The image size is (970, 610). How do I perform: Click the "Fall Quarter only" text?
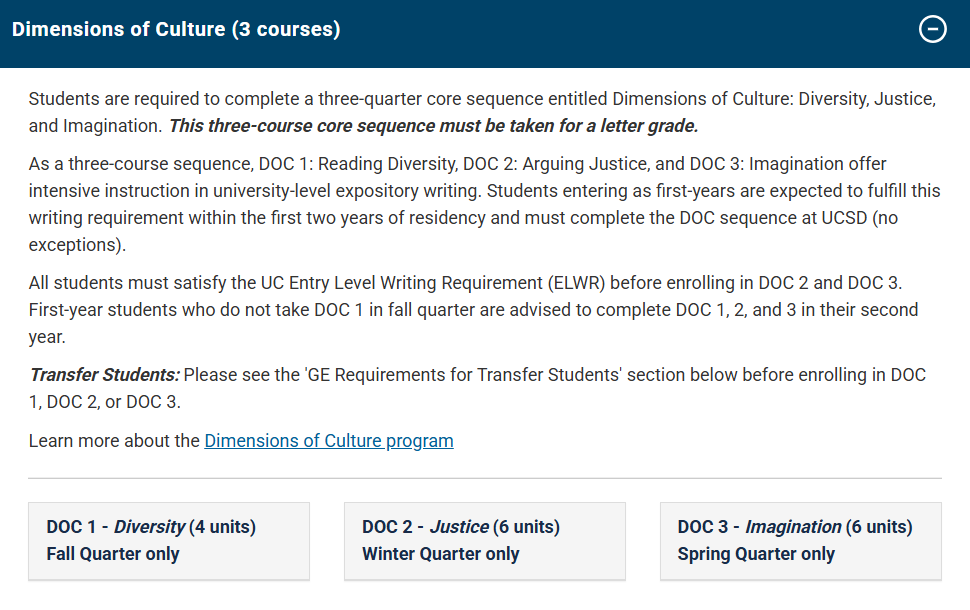tap(113, 554)
